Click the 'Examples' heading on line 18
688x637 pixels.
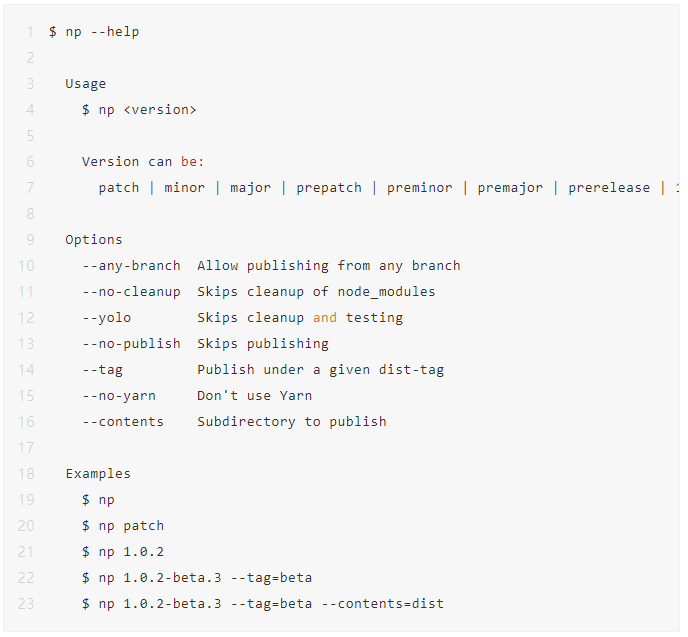point(98,474)
